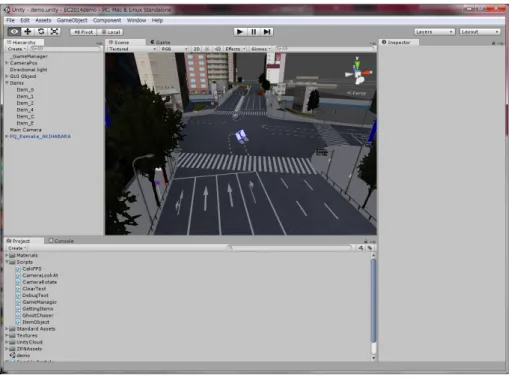
Task: Select the View (eye) tool
Action: pos(14,32)
